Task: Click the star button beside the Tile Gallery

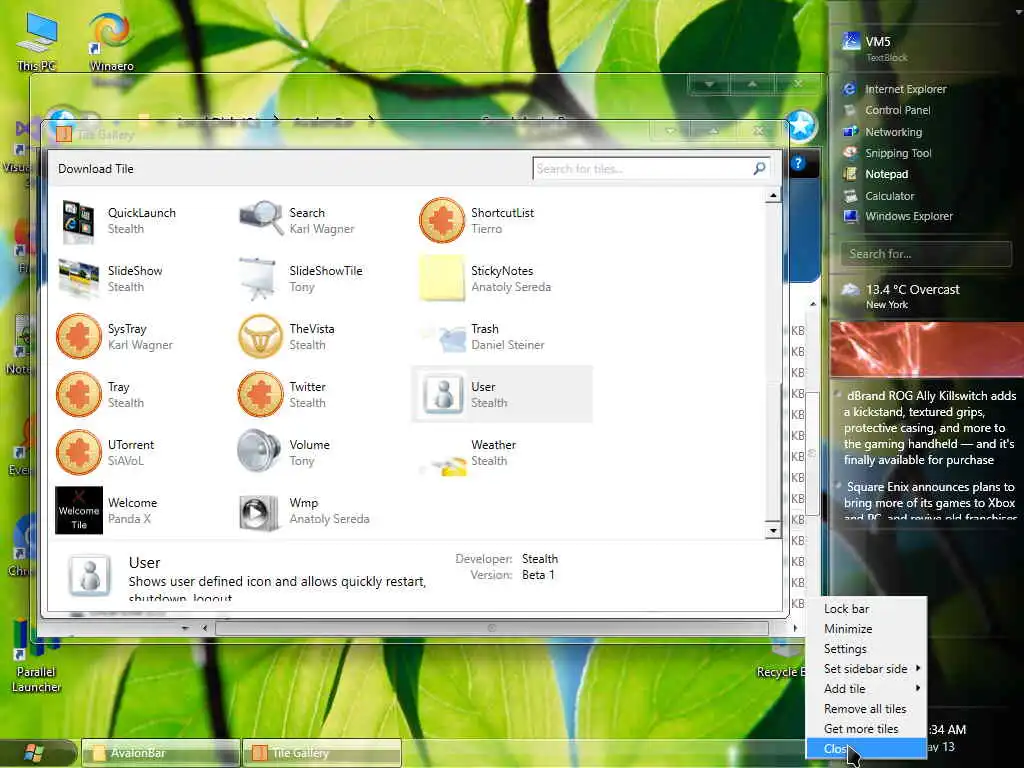Action: (801, 125)
